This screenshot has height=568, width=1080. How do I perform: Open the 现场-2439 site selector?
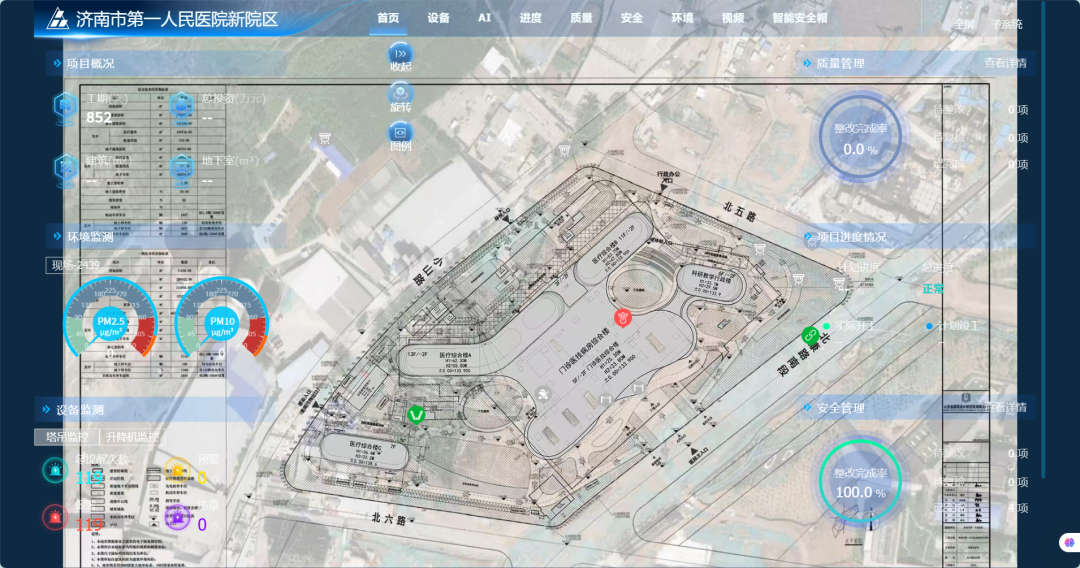click(x=76, y=265)
